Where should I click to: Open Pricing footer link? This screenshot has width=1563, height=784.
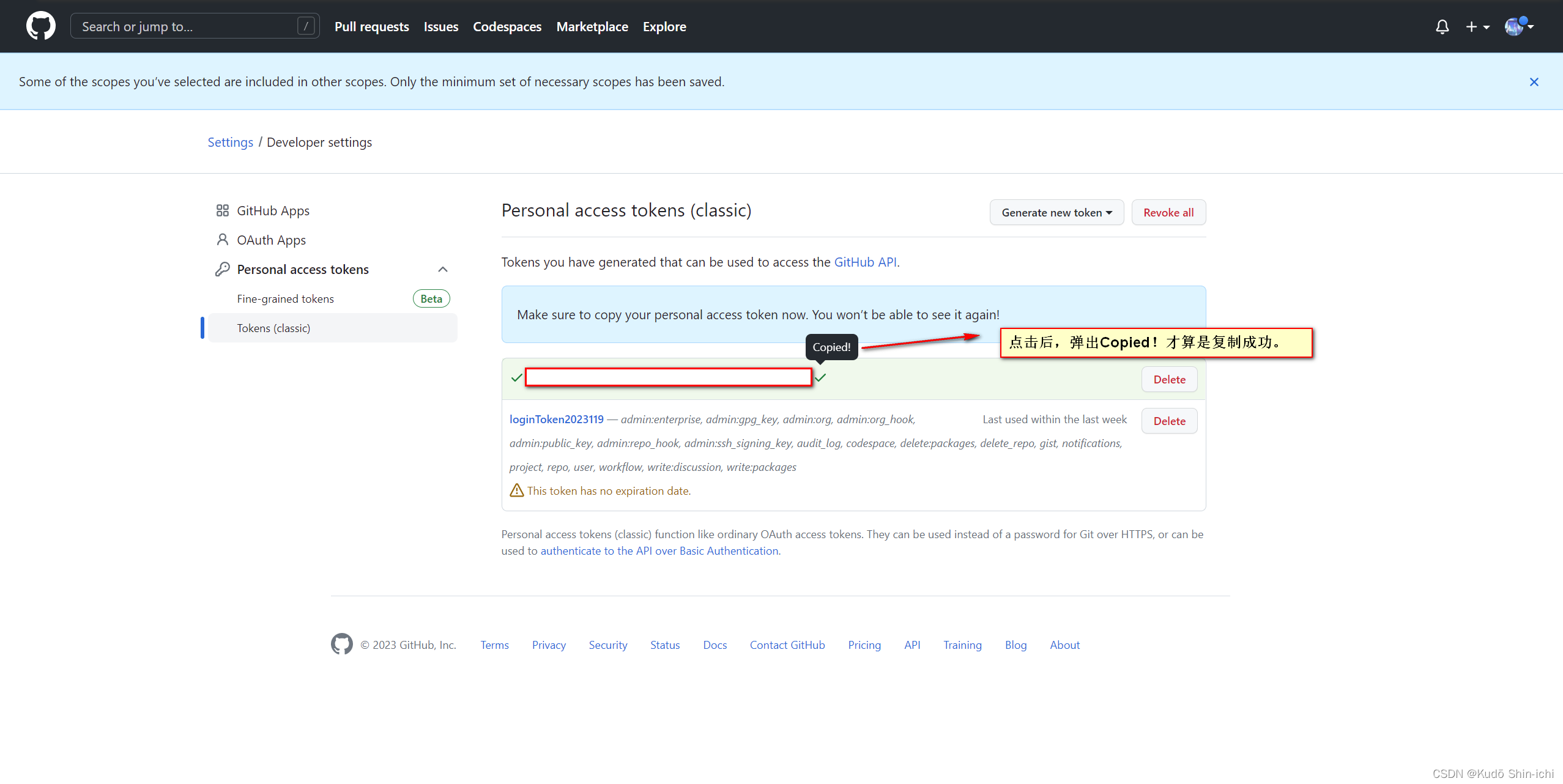(864, 645)
